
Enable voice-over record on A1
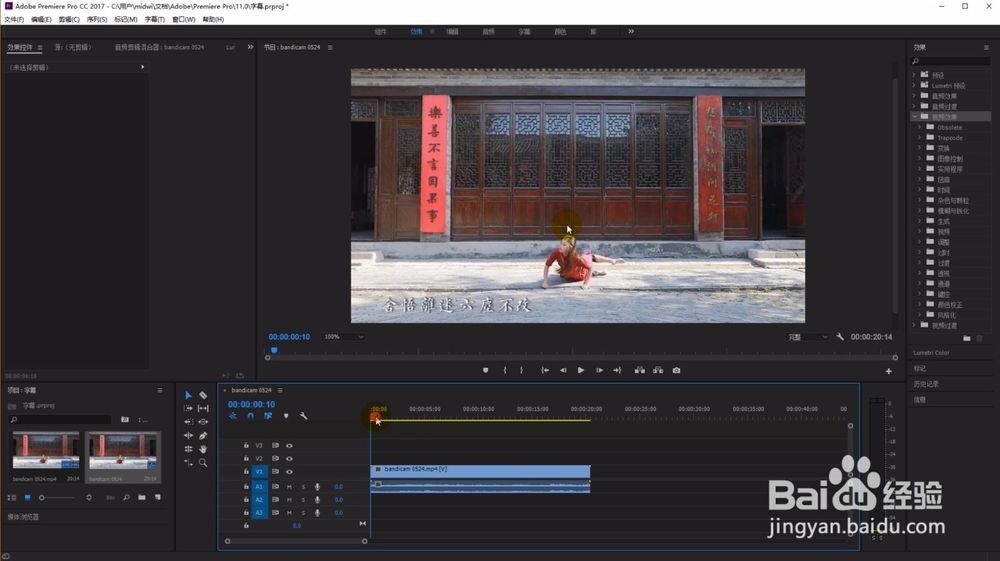click(317, 486)
